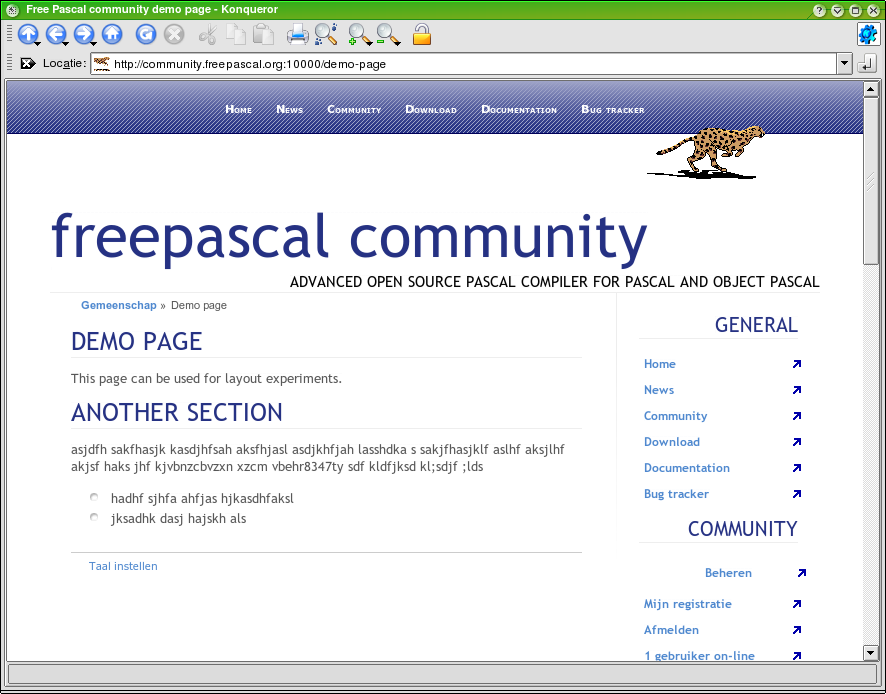Select the 'hadhf sjhfa ahfjas' radio bullet
The width and height of the screenshot is (886, 694).
pyautogui.click(x=94, y=497)
